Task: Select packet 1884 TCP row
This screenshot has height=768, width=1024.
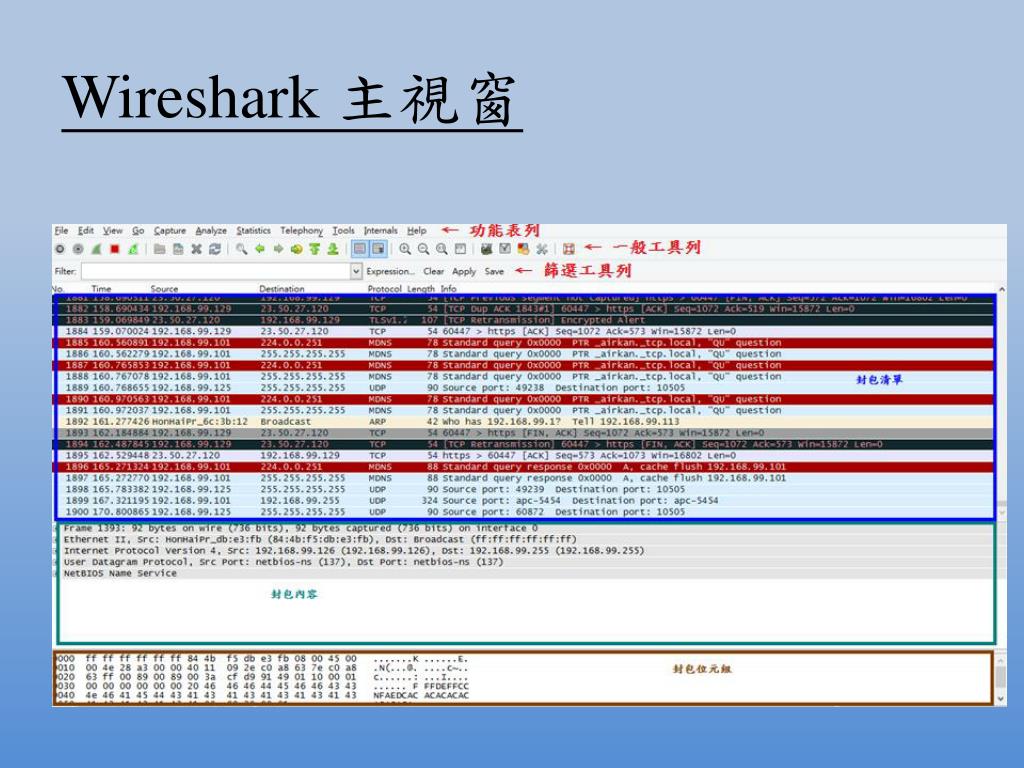Action: tap(525, 332)
